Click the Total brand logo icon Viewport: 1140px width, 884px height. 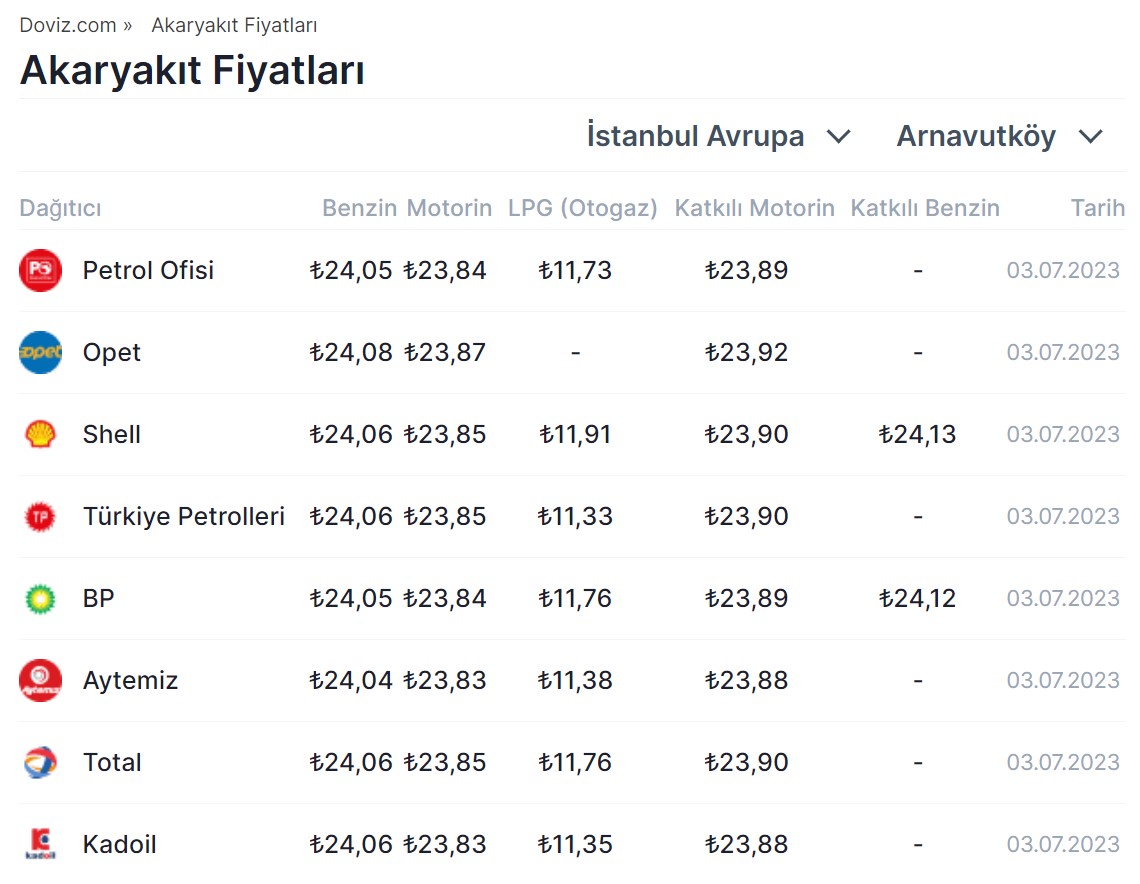tap(40, 763)
